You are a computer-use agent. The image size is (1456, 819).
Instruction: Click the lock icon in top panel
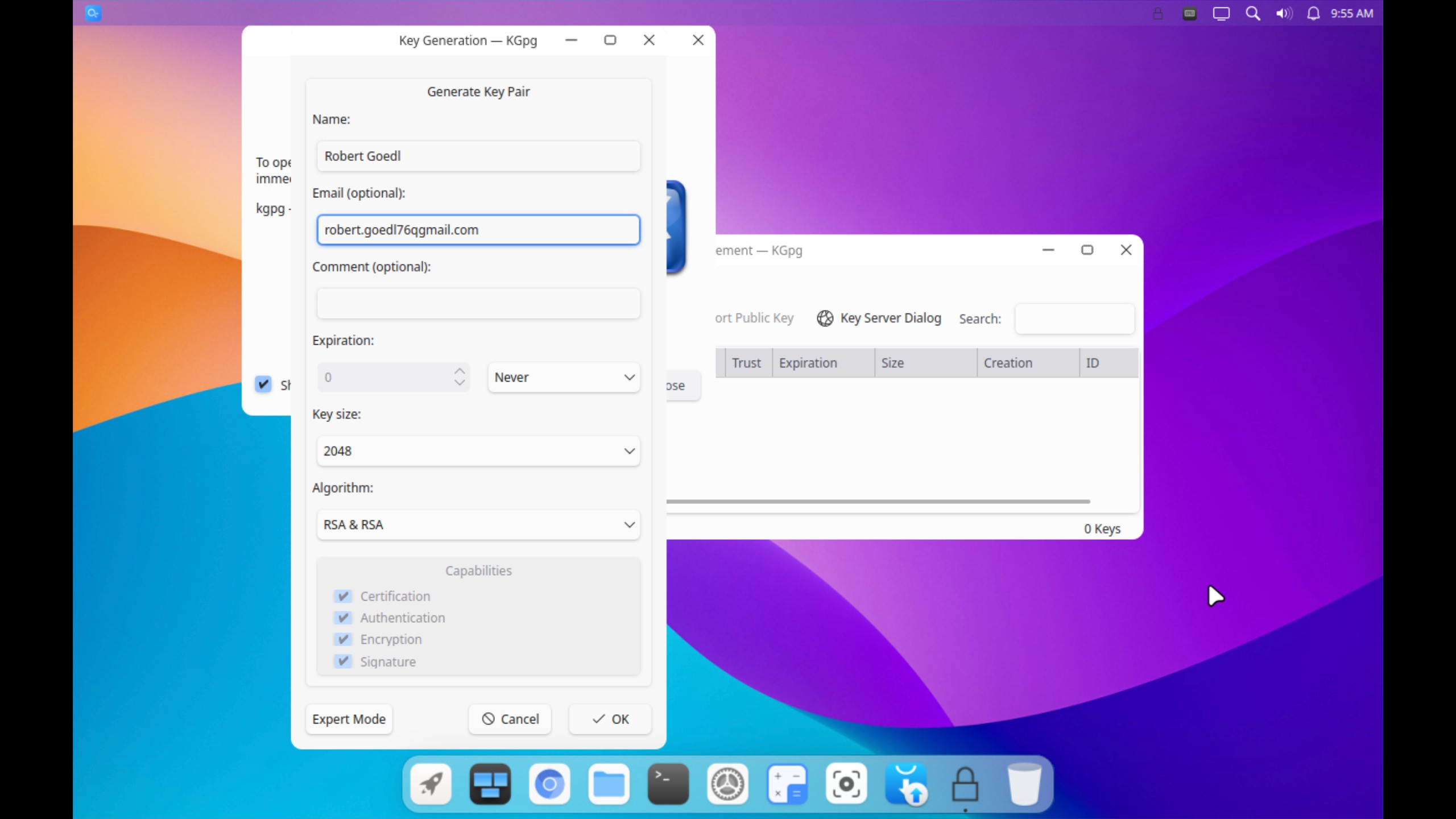1157,13
